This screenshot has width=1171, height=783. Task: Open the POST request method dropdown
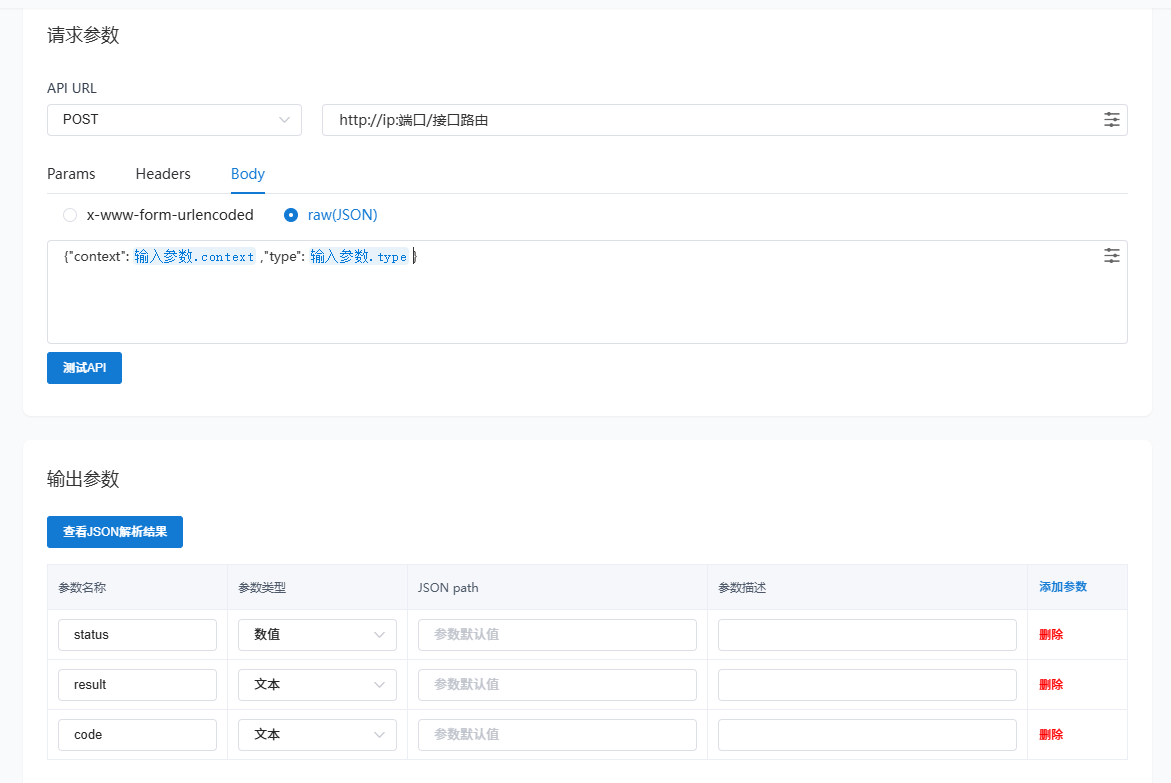pyautogui.click(x=174, y=120)
